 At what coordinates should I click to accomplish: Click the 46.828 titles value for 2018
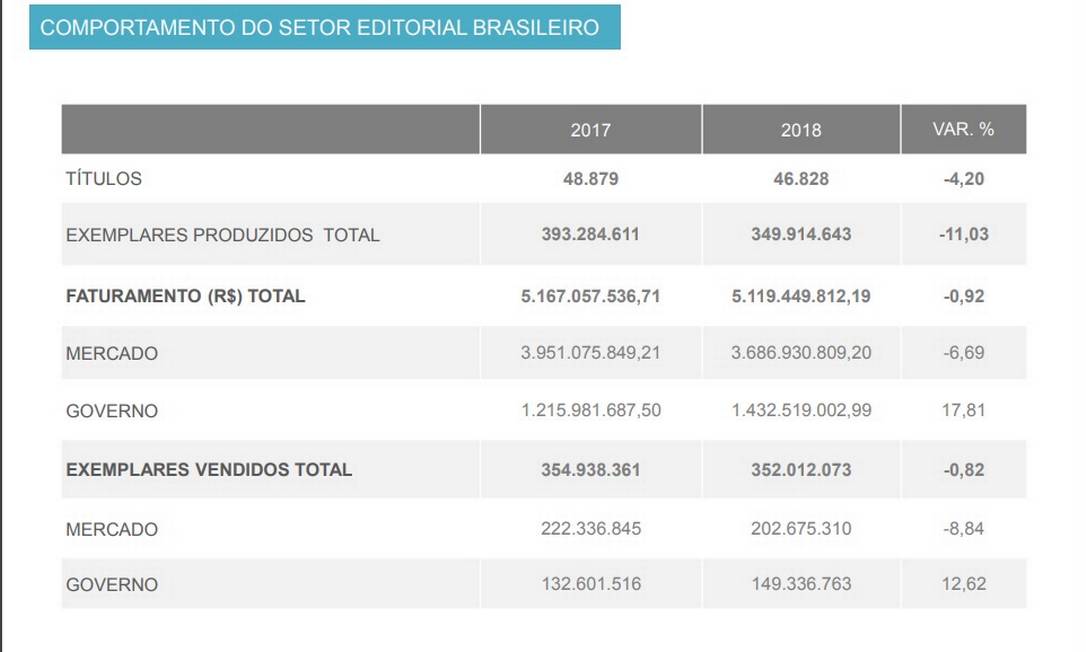coord(800,179)
